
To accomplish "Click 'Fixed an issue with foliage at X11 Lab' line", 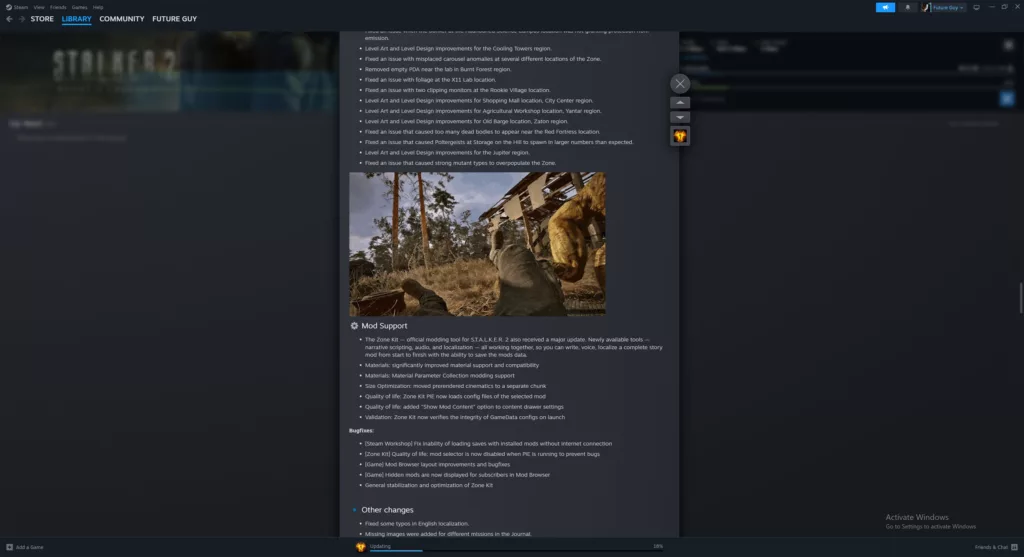I will click(x=430, y=80).
